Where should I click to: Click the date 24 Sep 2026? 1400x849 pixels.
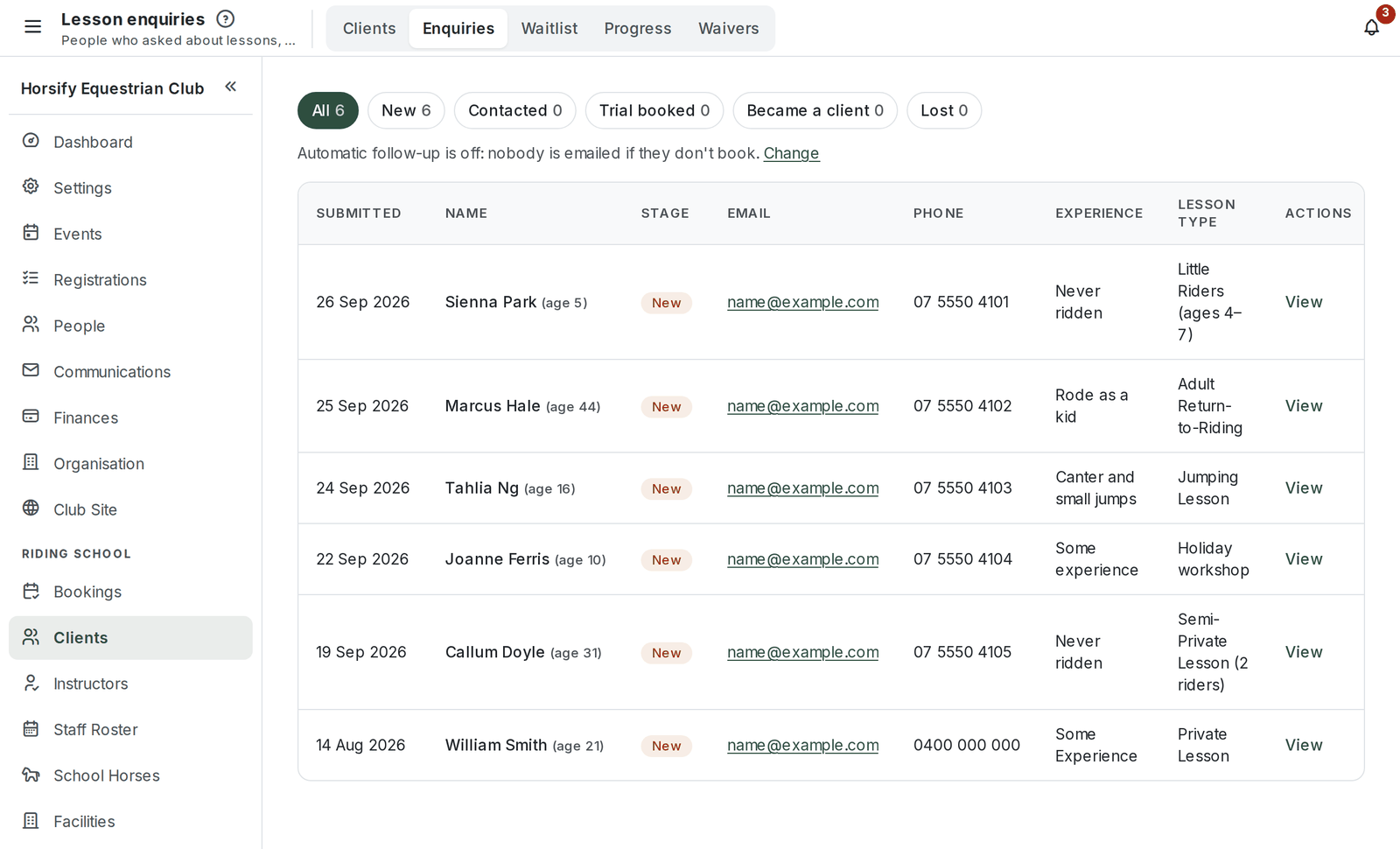point(362,488)
